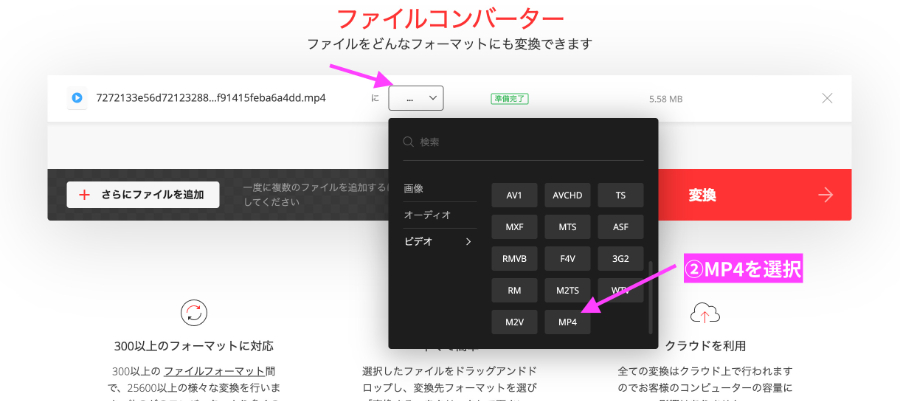
Task: Remove the file with the X icon
Action: click(826, 98)
